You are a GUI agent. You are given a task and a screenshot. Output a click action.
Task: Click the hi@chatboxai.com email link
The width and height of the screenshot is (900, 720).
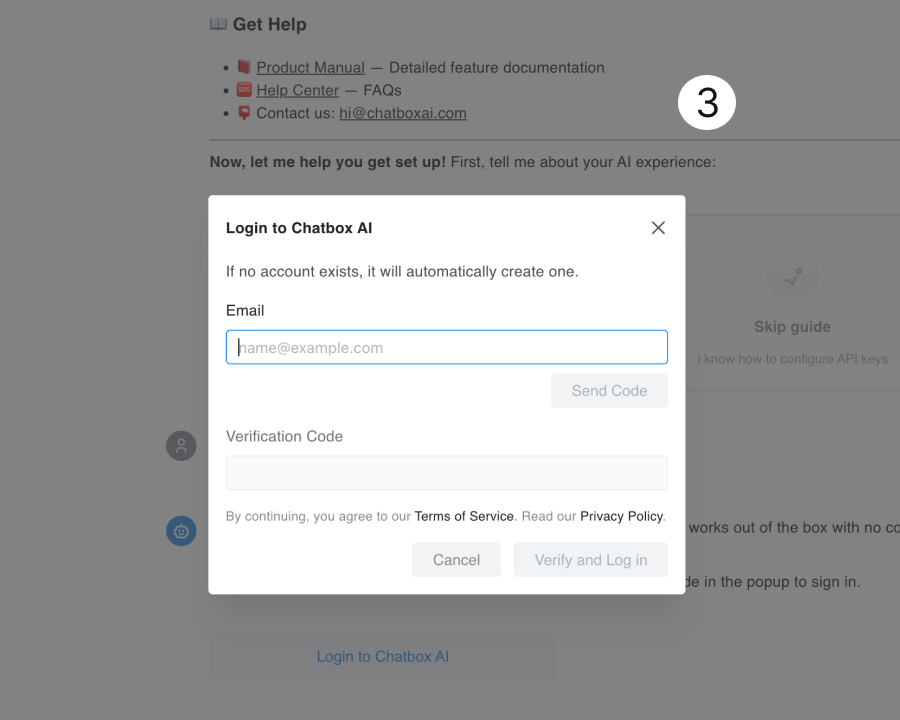[x=403, y=113]
